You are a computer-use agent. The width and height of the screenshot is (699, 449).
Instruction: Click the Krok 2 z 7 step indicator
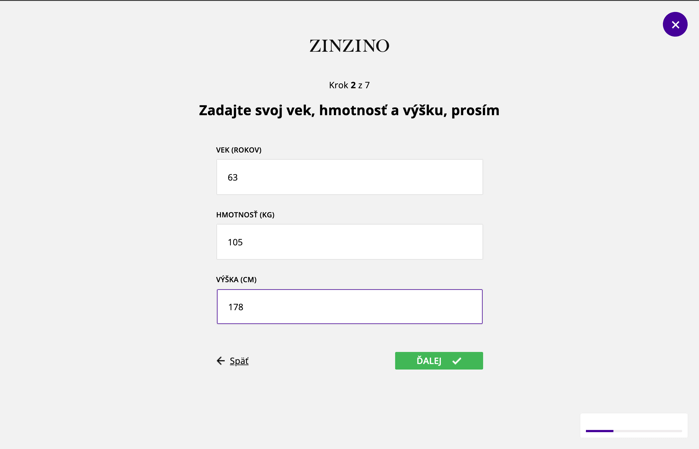tap(350, 85)
